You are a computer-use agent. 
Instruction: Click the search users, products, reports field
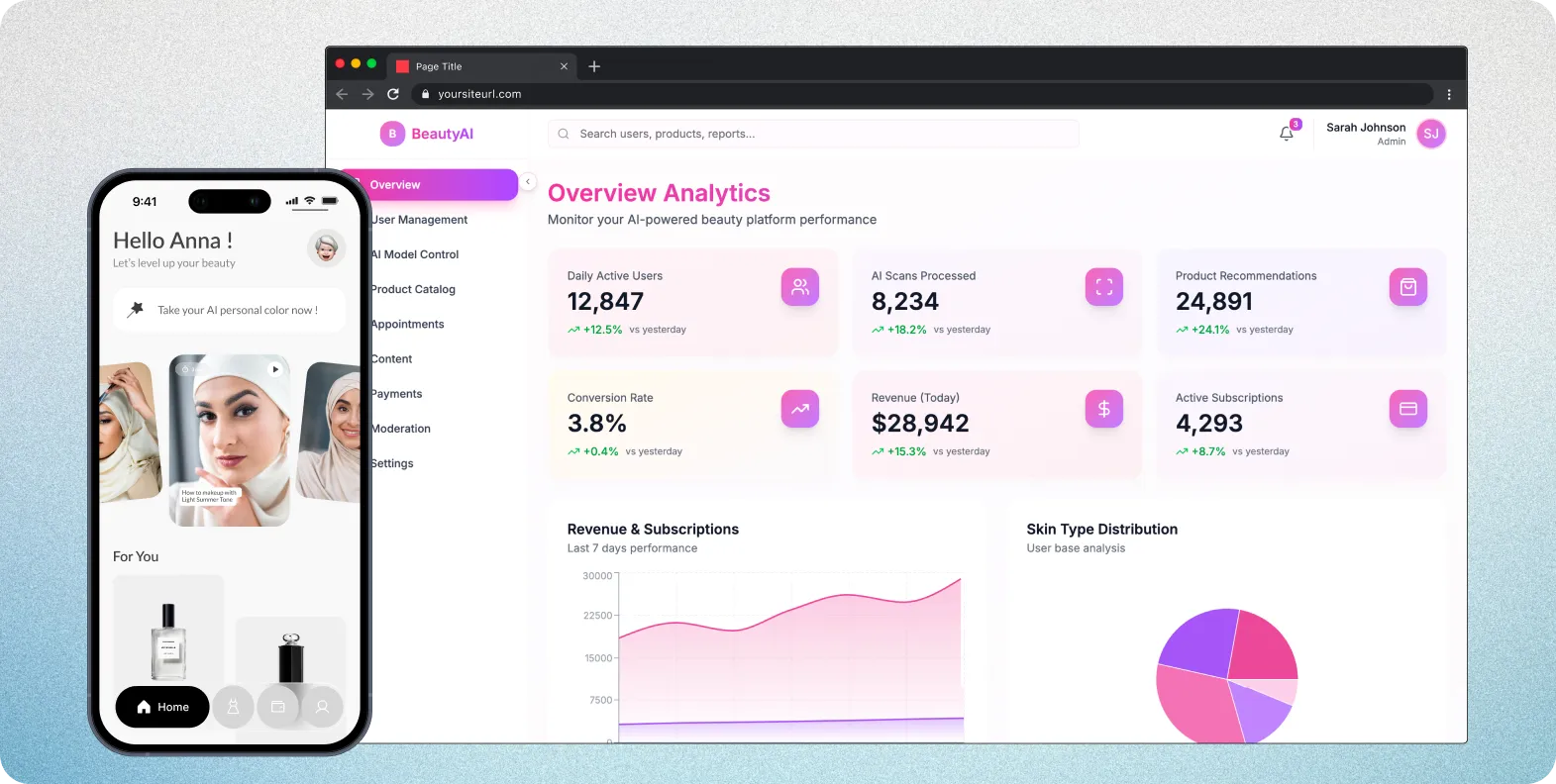tap(812, 134)
